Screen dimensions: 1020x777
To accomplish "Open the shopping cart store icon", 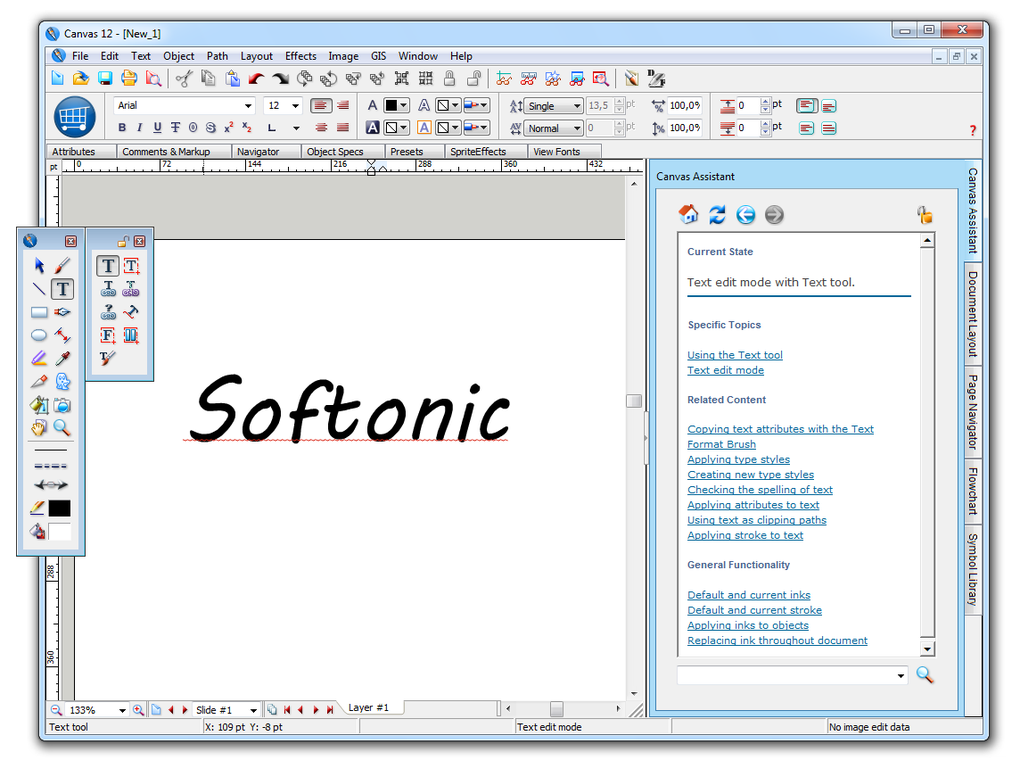I will [75, 117].
